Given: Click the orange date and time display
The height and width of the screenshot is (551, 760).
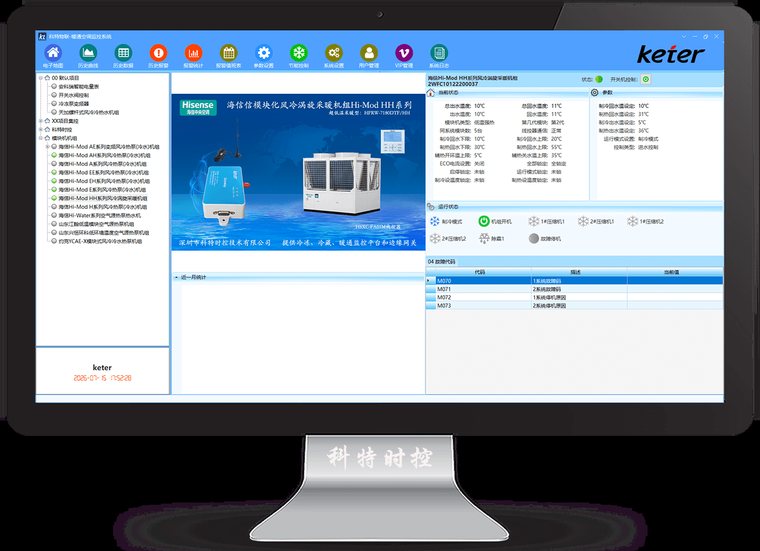Looking at the screenshot, I should pos(102,378).
